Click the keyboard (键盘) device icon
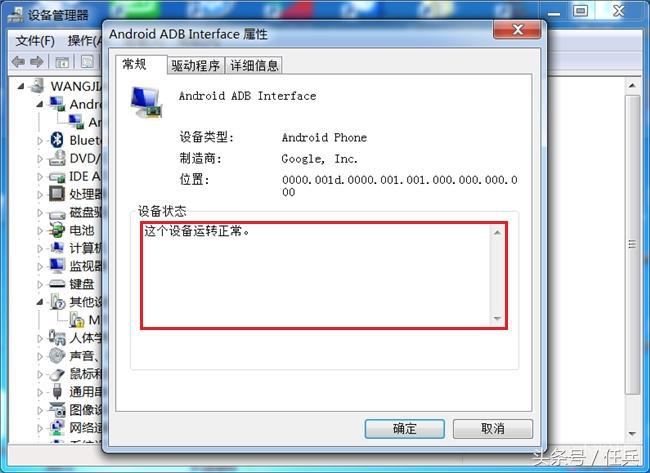This screenshot has height=473, width=650. (57, 284)
